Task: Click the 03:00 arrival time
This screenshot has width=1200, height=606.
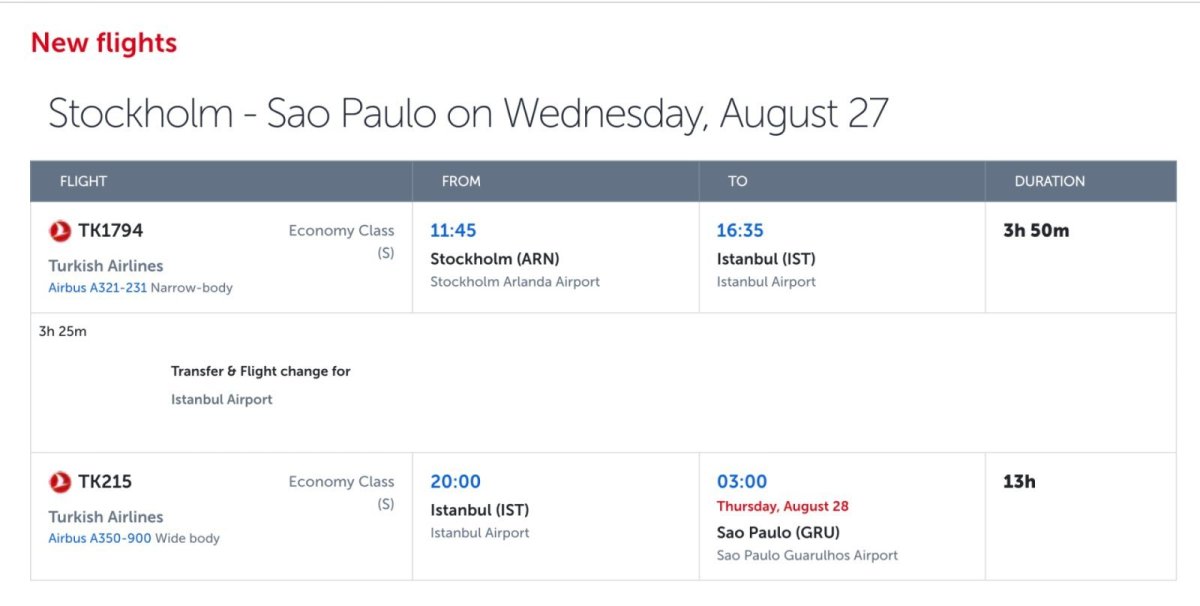Action: [x=742, y=482]
